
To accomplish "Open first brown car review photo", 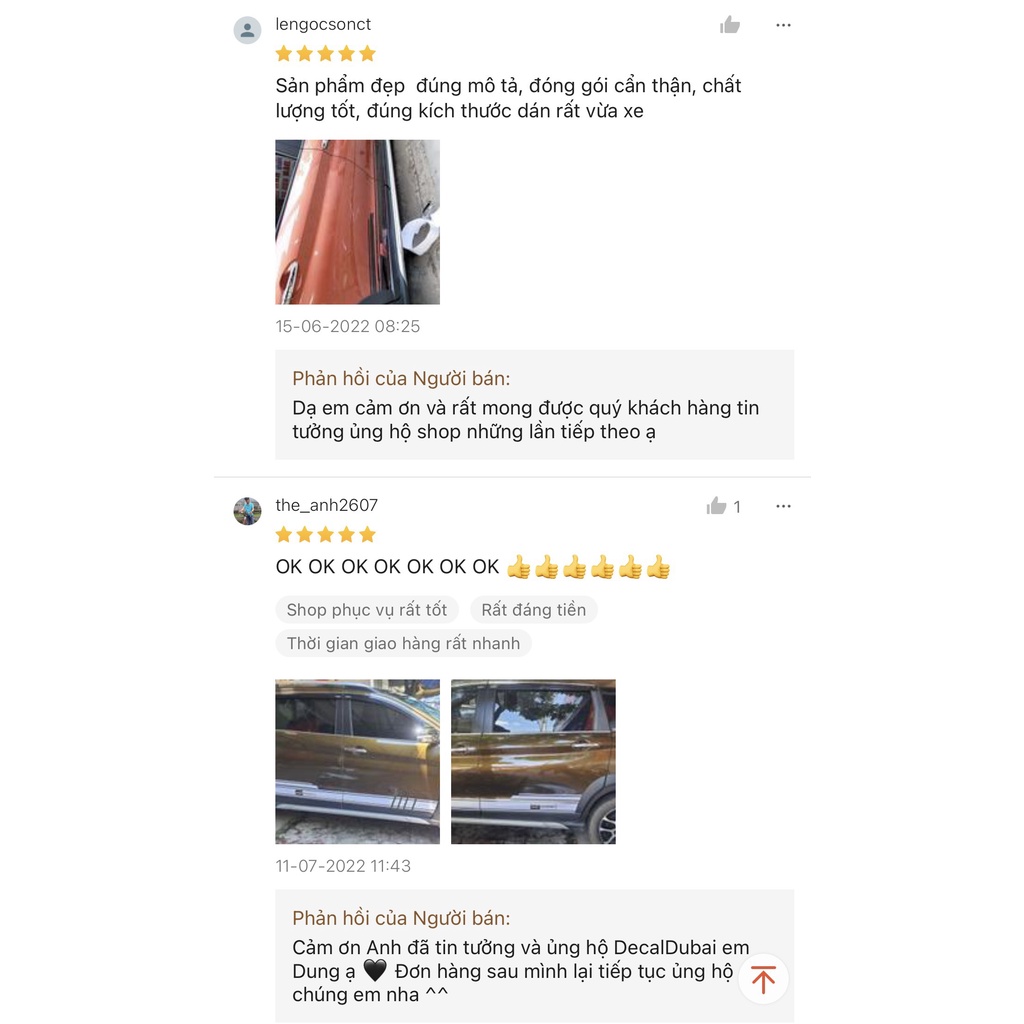I will pos(357,761).
